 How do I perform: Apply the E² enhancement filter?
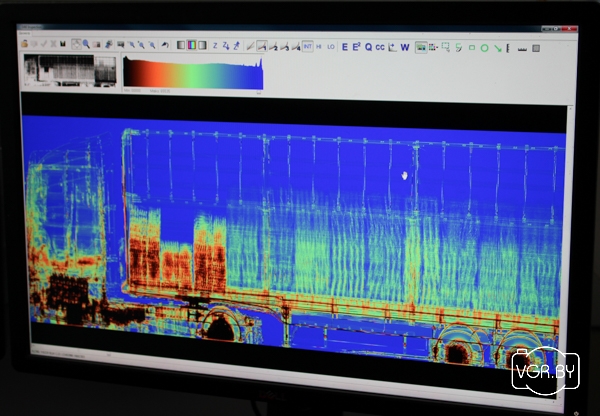(356, 46)
